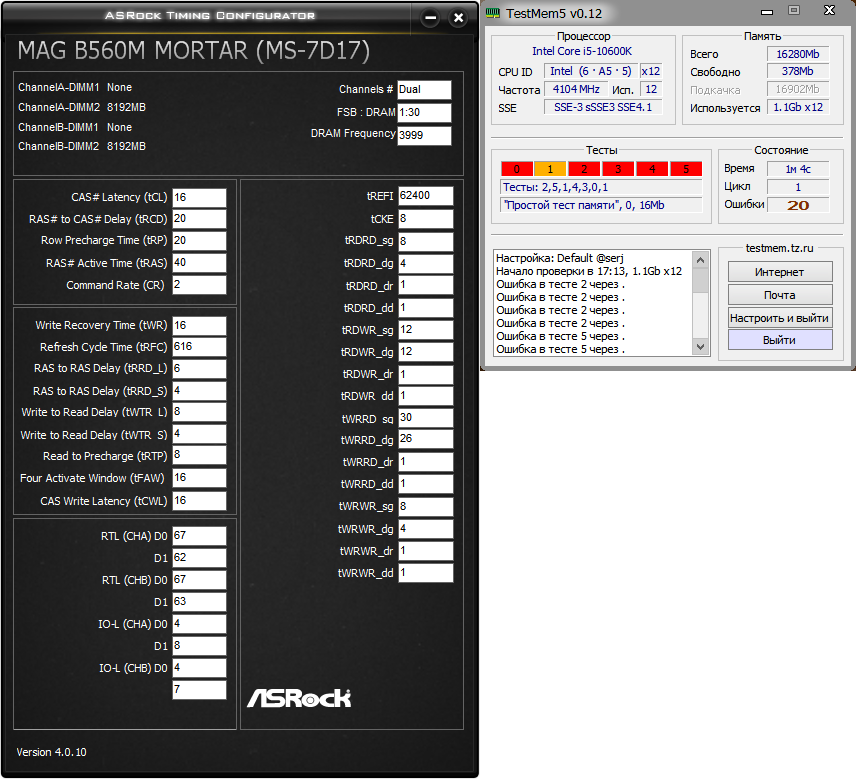Screen dimensions: 856x780
Task: Click the Свободно value 378Mb
Action: (798, 72)
